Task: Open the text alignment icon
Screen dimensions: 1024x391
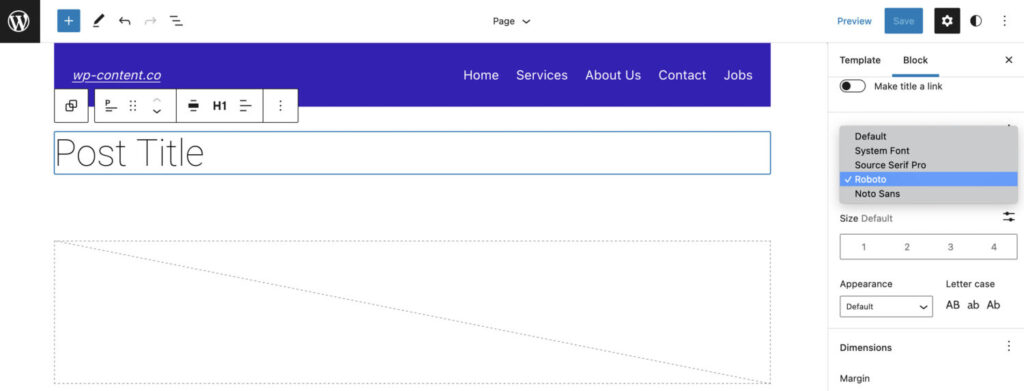Action: (x=246, y=106)
